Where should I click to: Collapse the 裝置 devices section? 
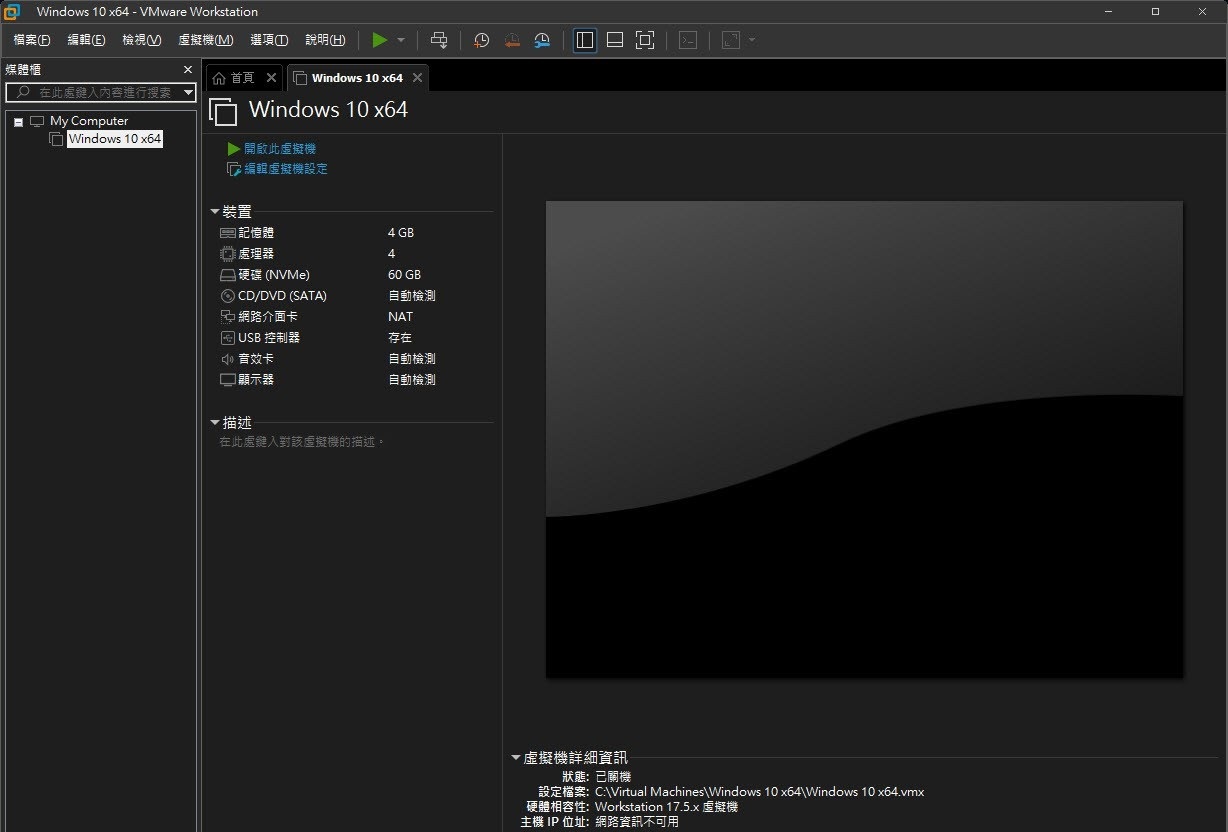215,212
